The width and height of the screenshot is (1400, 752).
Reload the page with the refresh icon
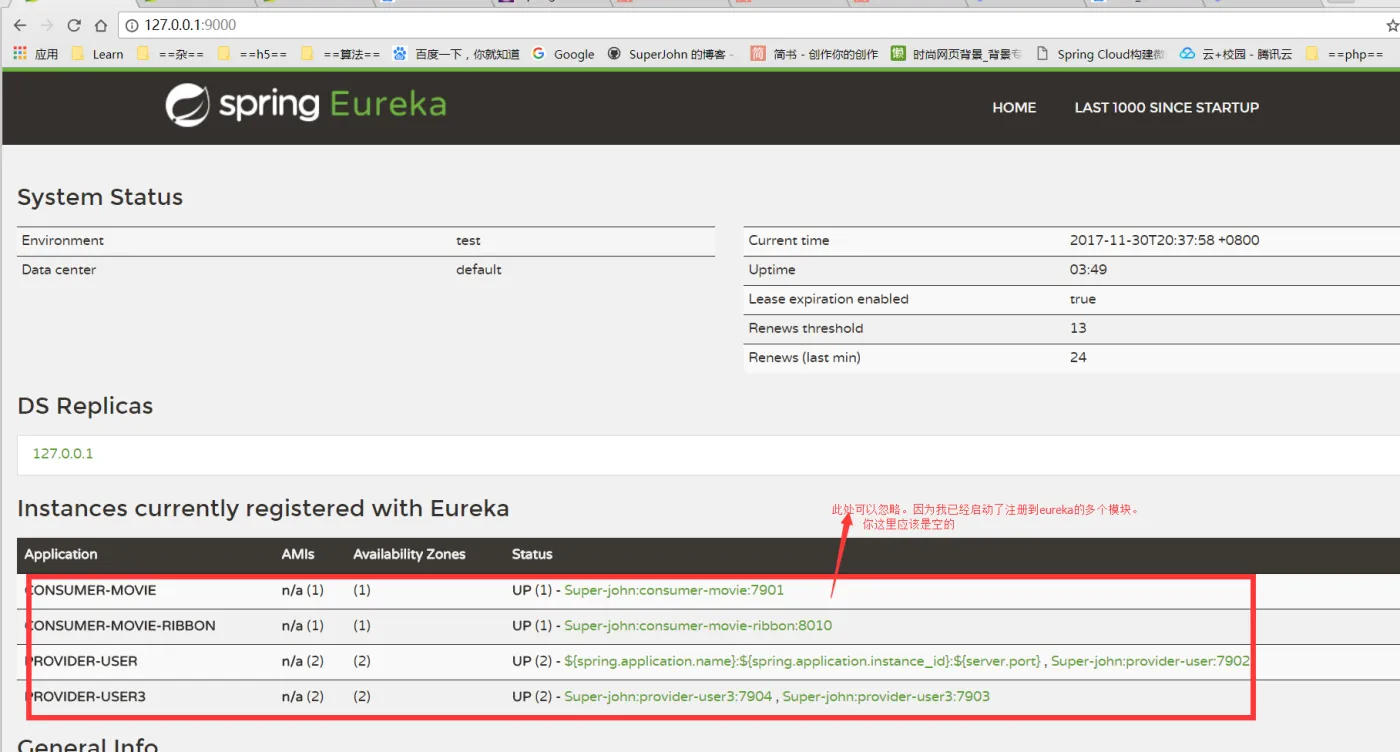[x=74, y=25]
